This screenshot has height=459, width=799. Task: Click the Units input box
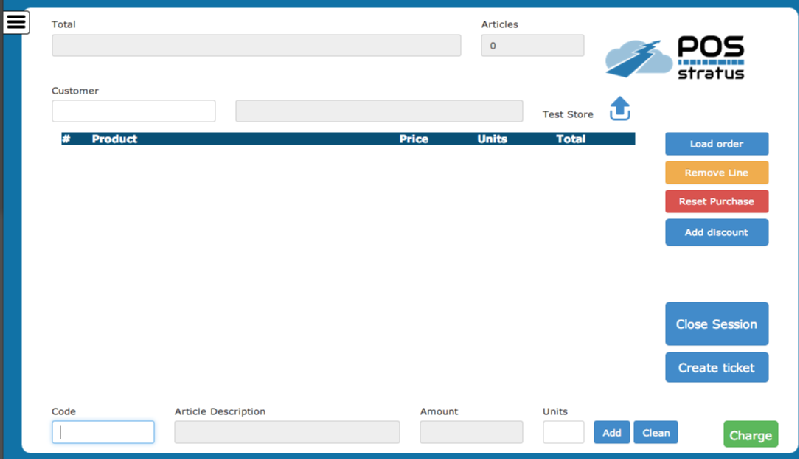tap(563, 432)
